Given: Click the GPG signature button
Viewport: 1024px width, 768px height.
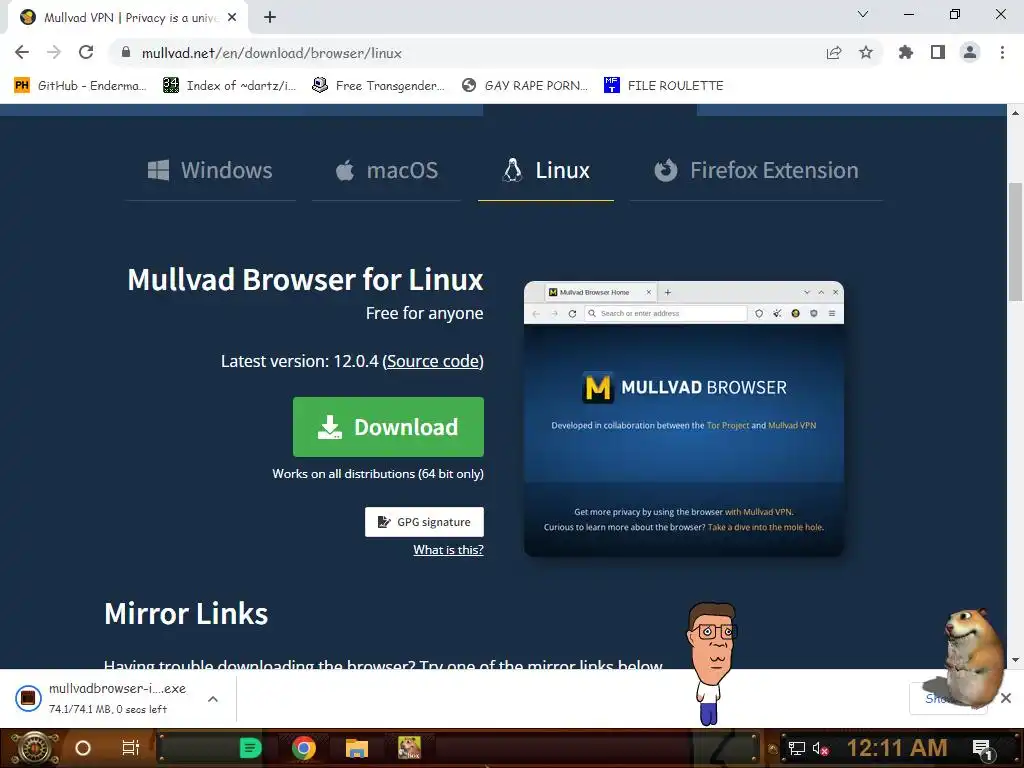Looking at the screenshot, I should tap(424, 522).
